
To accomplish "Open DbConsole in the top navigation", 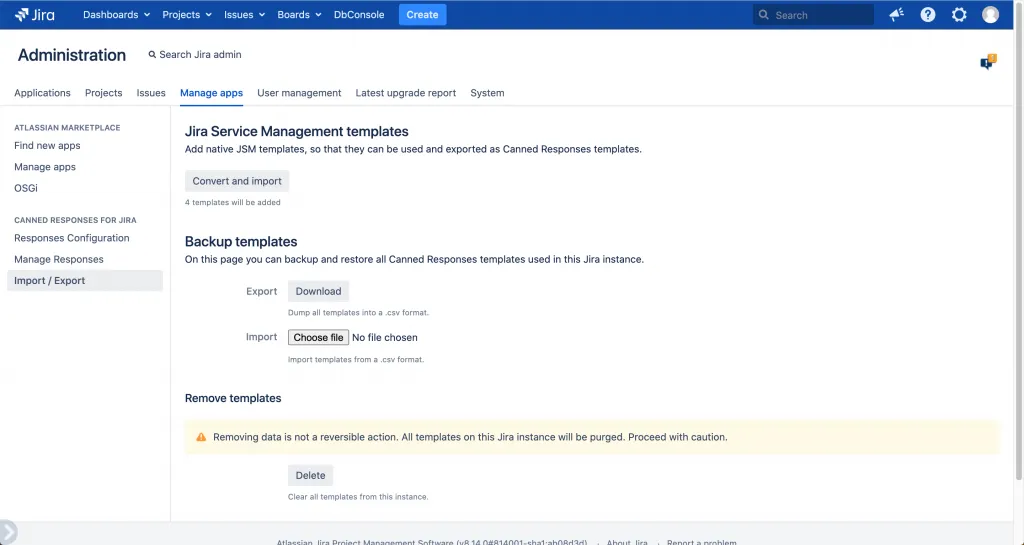I will click(x=359, y=14).
